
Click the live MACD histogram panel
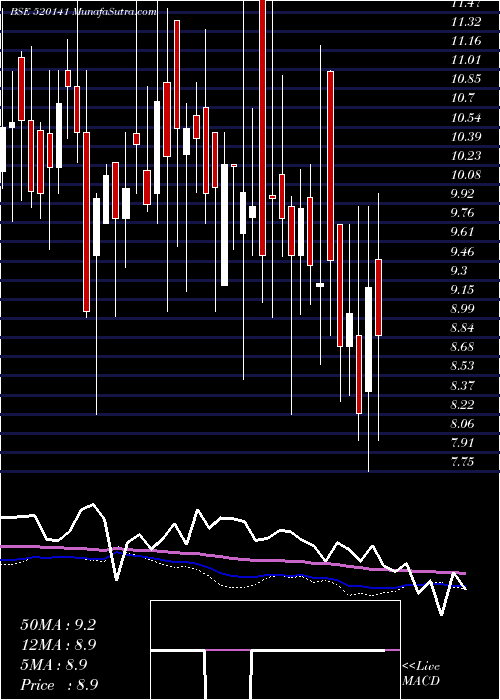coord(275,650)
